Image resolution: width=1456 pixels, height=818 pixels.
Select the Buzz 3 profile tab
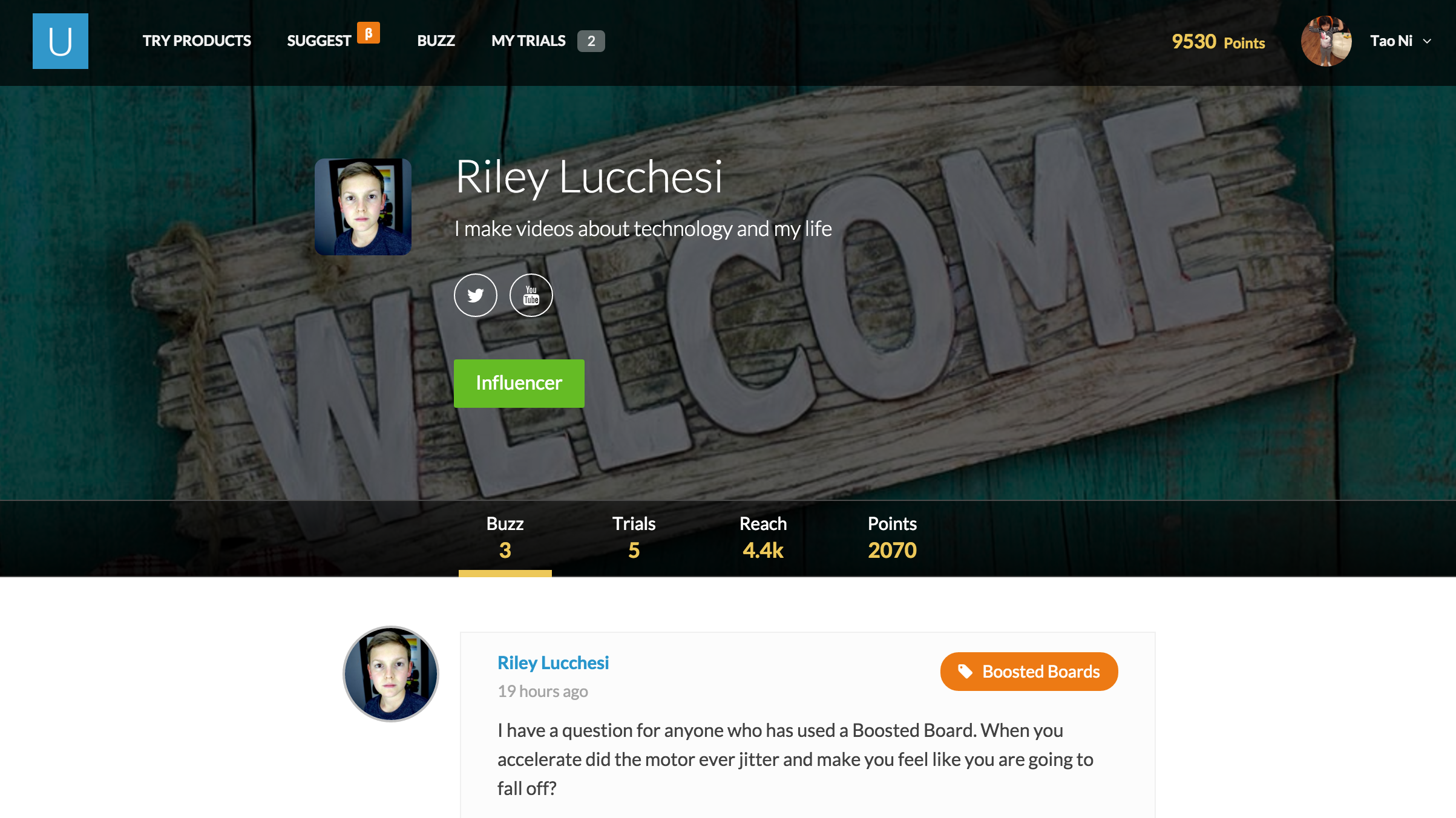(x=505, y=538)
